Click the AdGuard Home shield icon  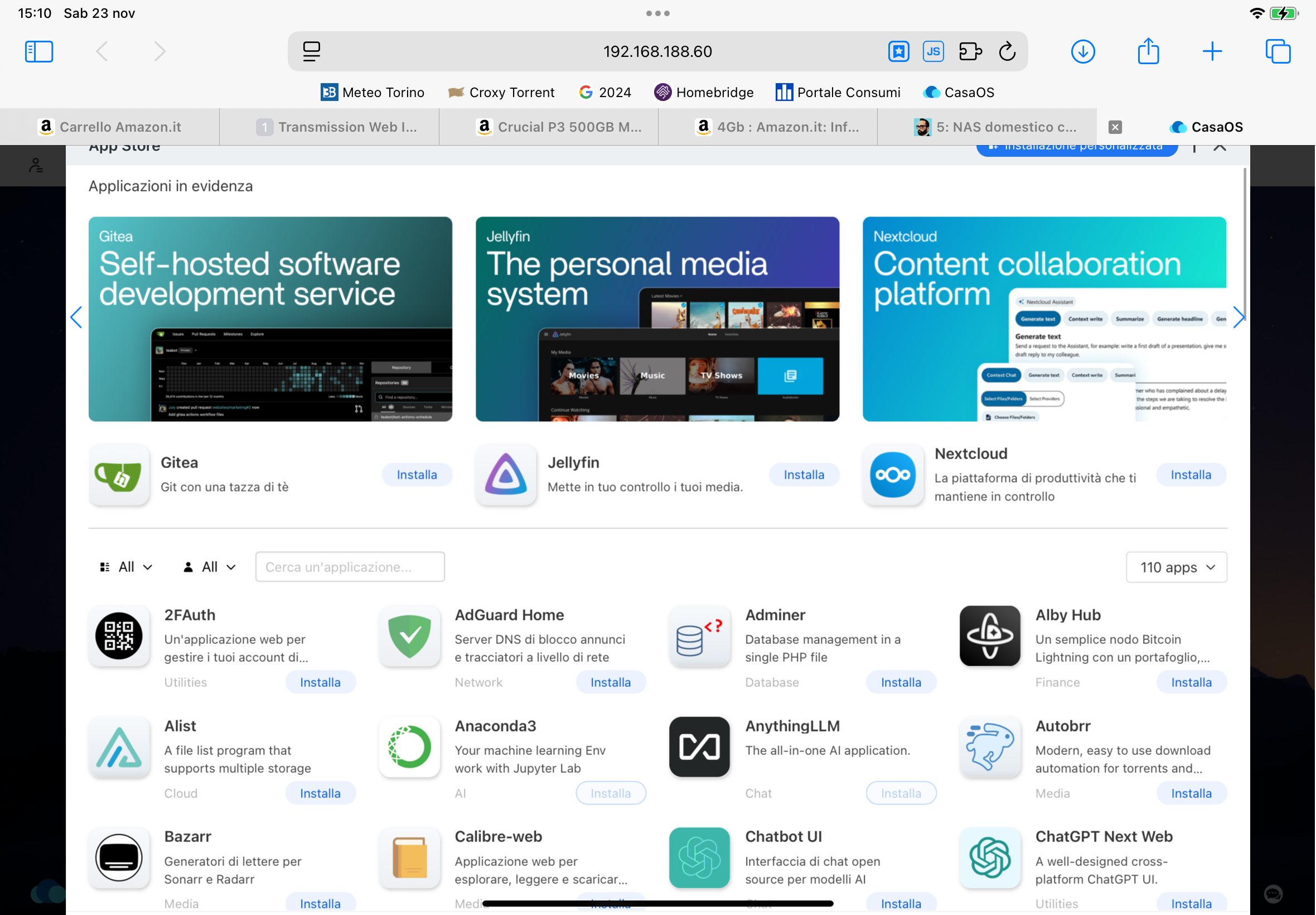(x=410, y=636)
